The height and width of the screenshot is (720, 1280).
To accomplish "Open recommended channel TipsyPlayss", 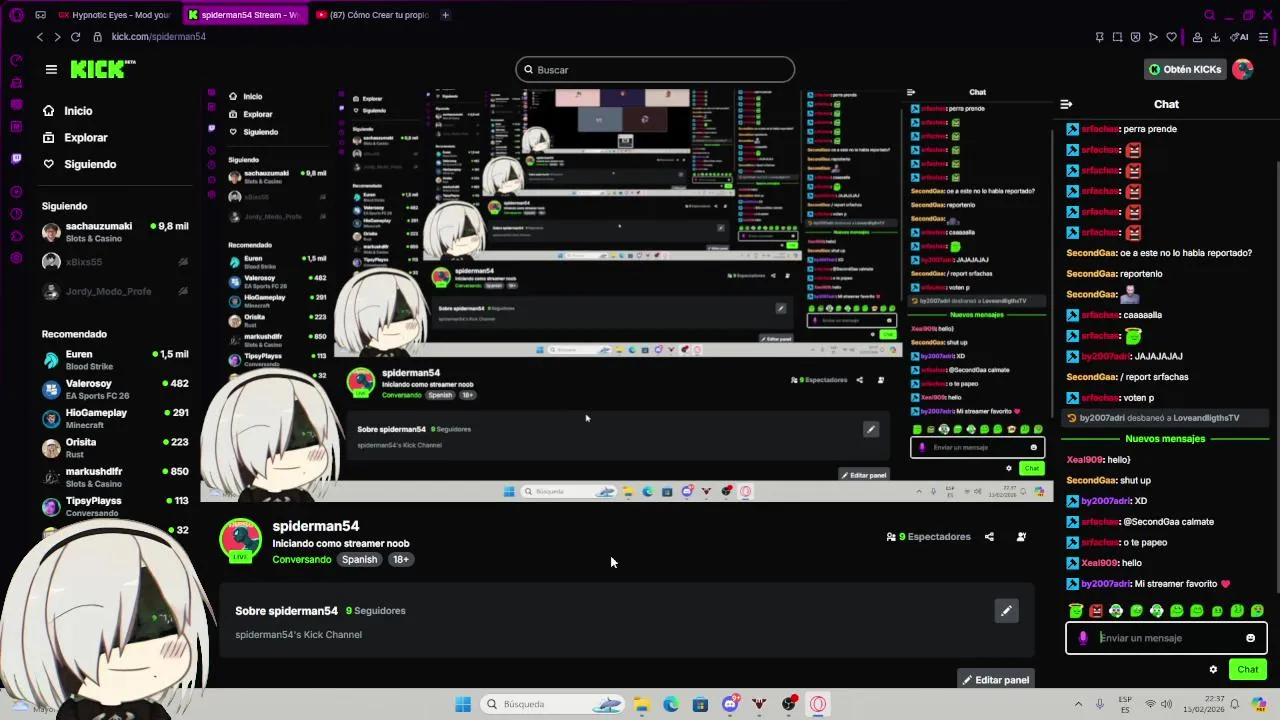I will [115, 506].
